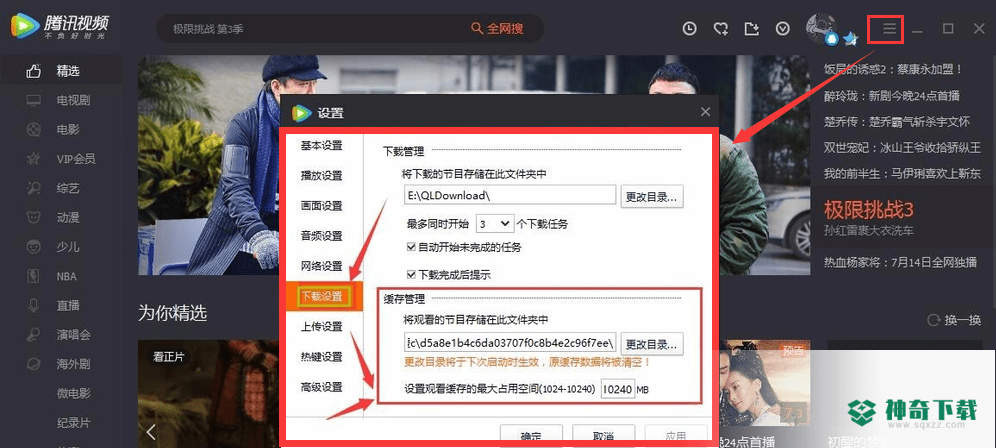996x448 pixels.
Task: Select the 画面设置 tab
Action: tap(322, 206)
